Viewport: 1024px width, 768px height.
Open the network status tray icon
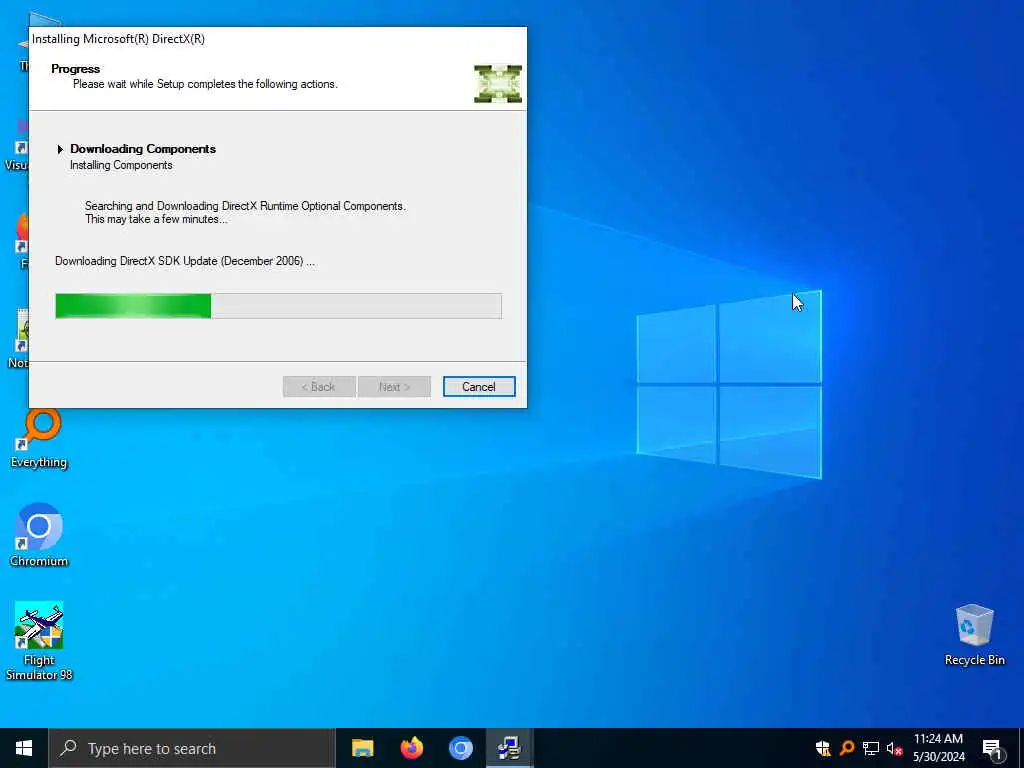pyautogui.click(x=871, y=748)
